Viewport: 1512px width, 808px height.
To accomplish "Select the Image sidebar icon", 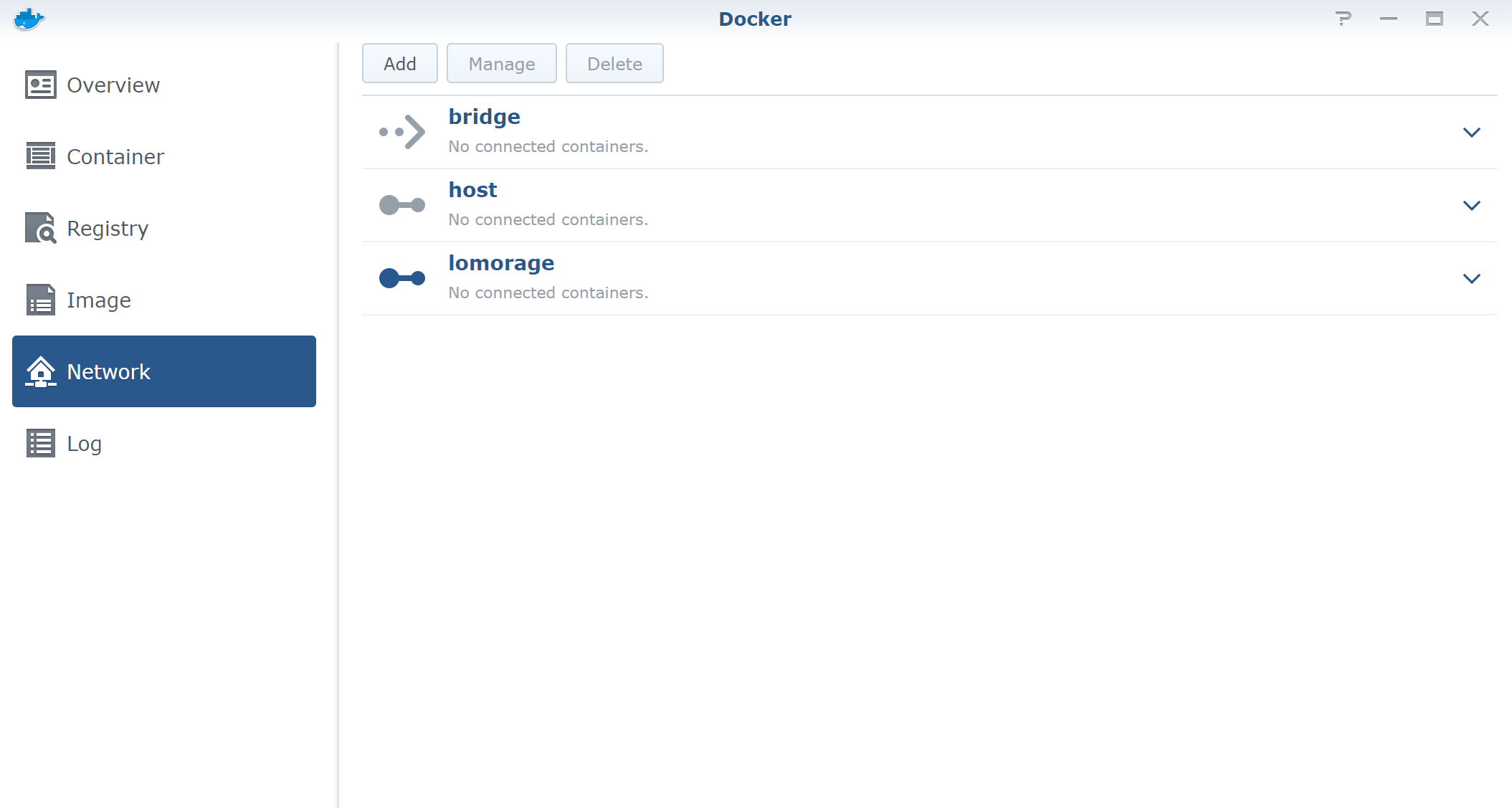I will (41, 300).
